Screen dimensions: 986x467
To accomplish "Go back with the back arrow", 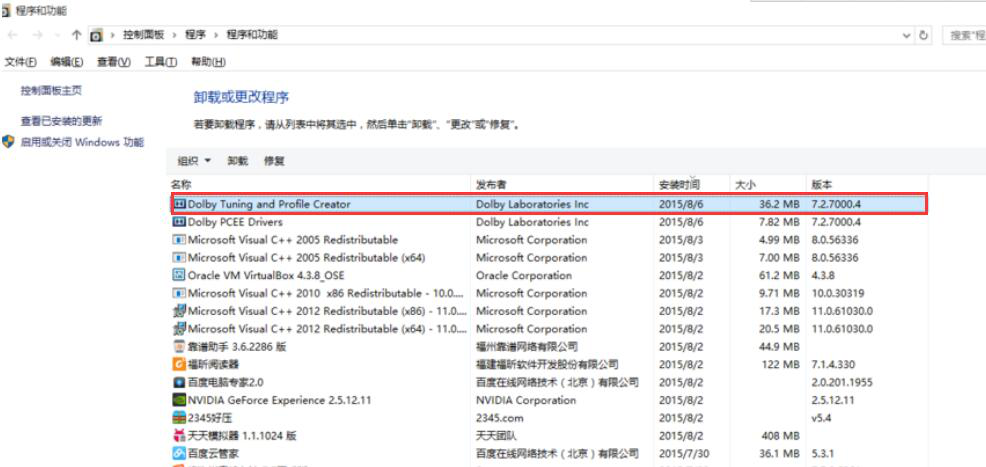I will click(13, 35).
